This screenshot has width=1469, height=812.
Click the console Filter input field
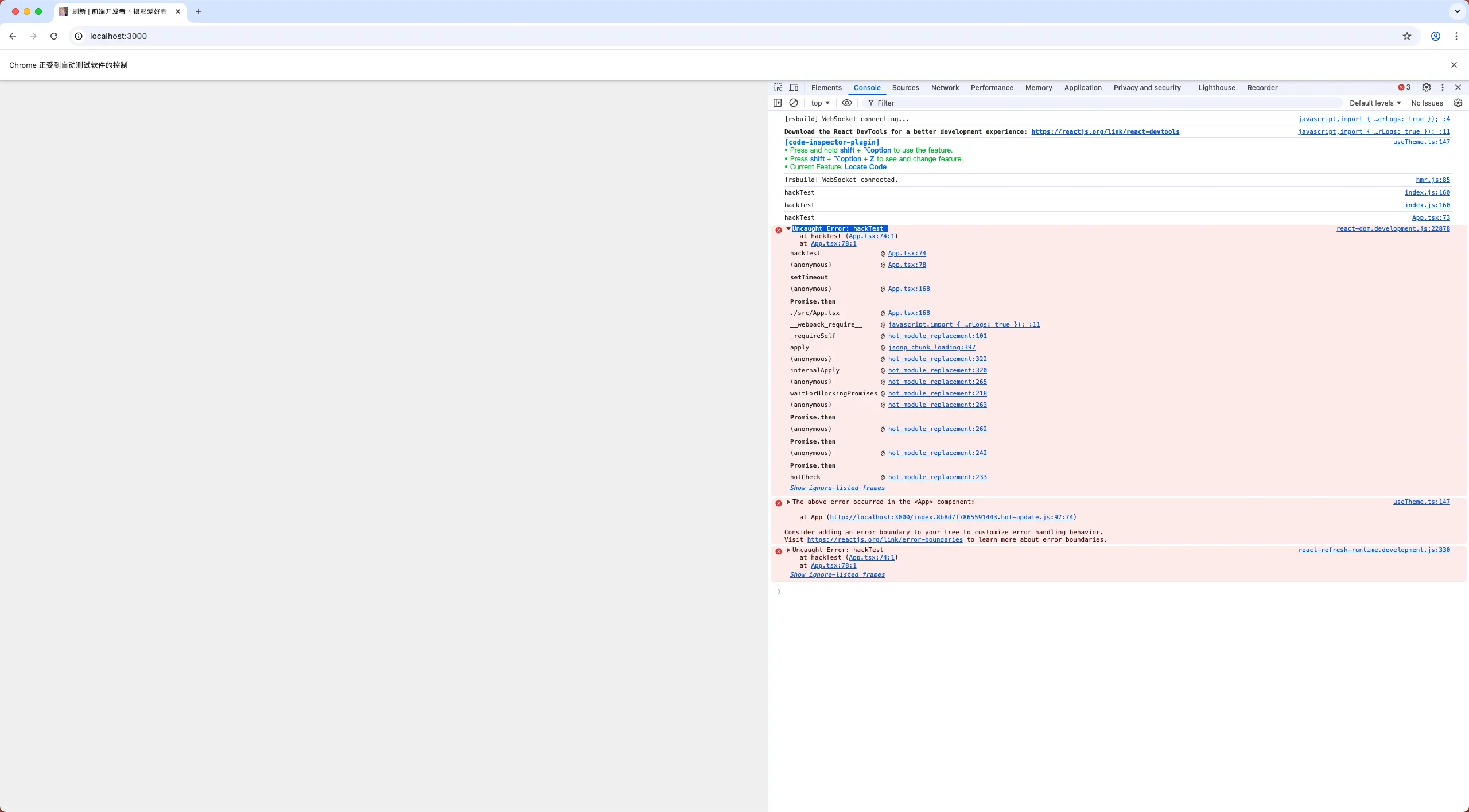1102,103
